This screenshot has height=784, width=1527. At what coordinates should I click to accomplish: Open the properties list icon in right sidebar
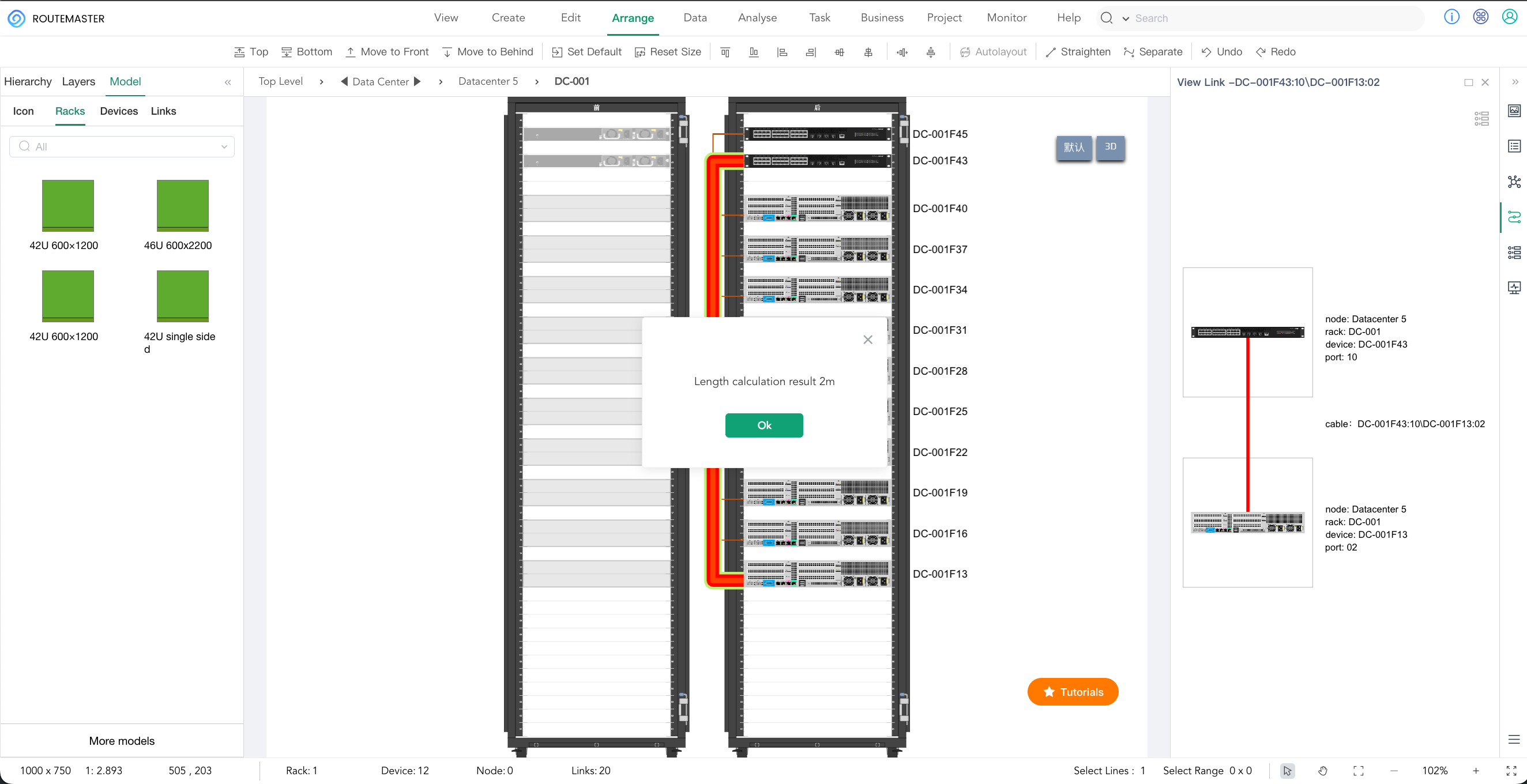pos(1514,253)
